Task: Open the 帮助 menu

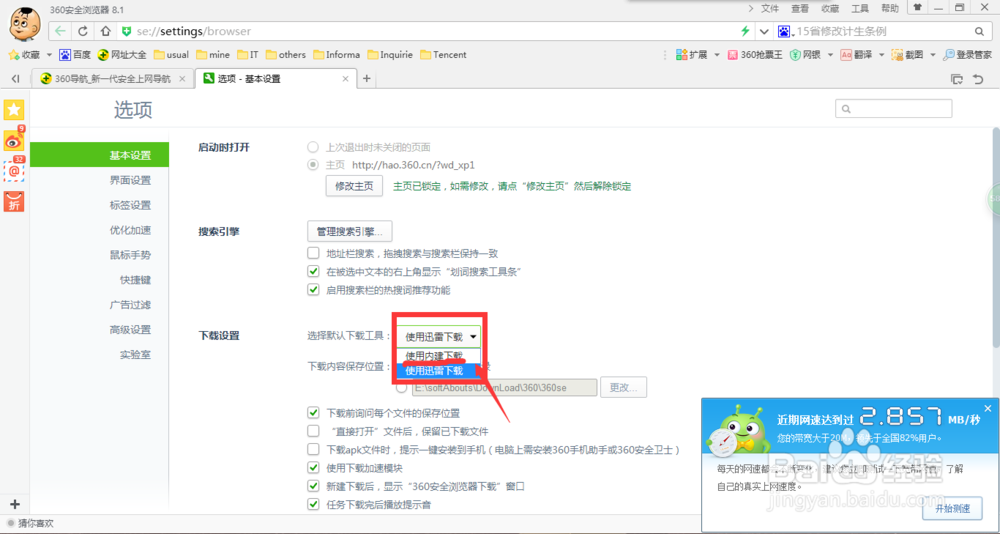Action: (x=890, y=8)
